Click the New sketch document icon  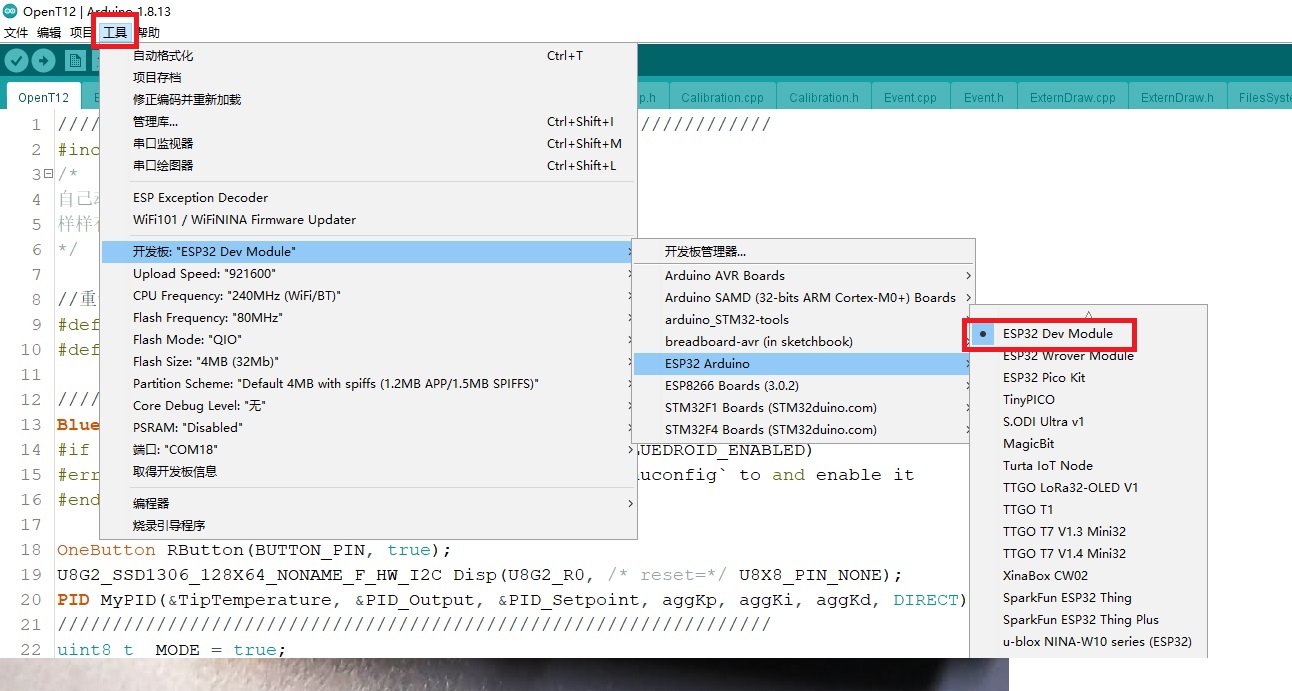click(74, 60)
